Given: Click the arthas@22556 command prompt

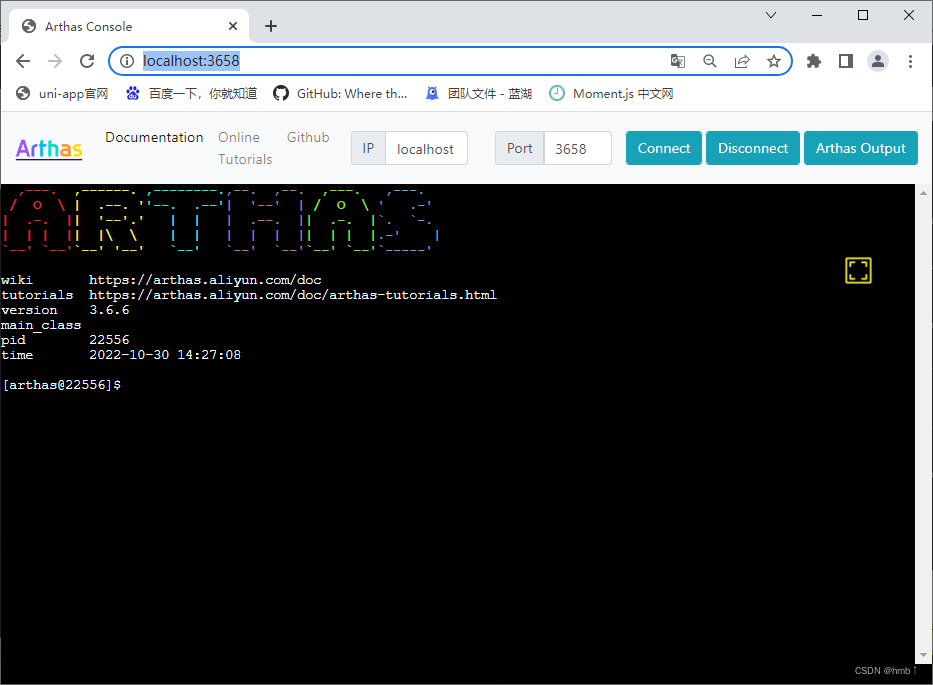Looking at the screenshot, I should pos(62,385).
